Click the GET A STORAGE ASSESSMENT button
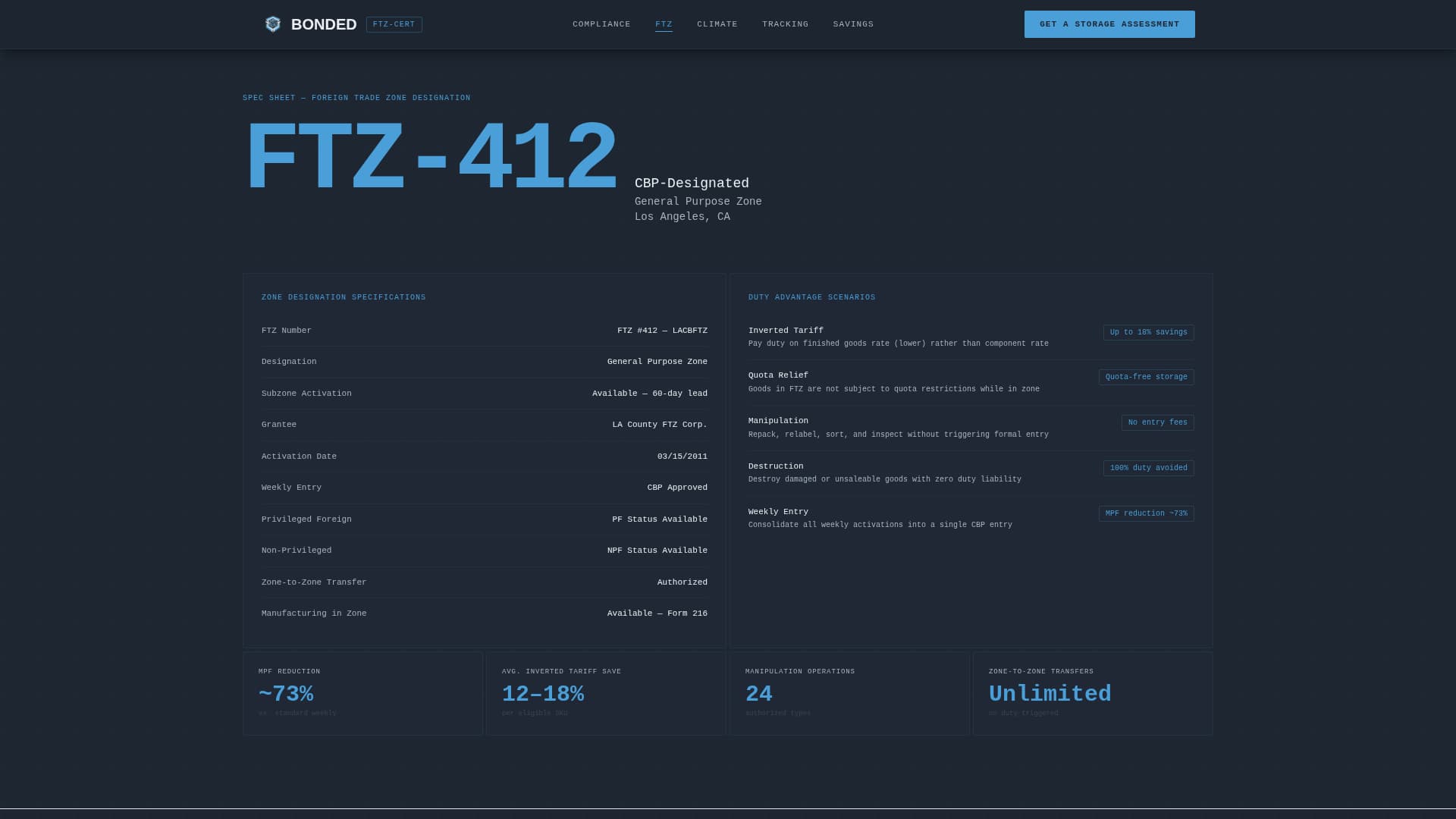This screenshot has width=1456, height=819. pos(1109,24)
